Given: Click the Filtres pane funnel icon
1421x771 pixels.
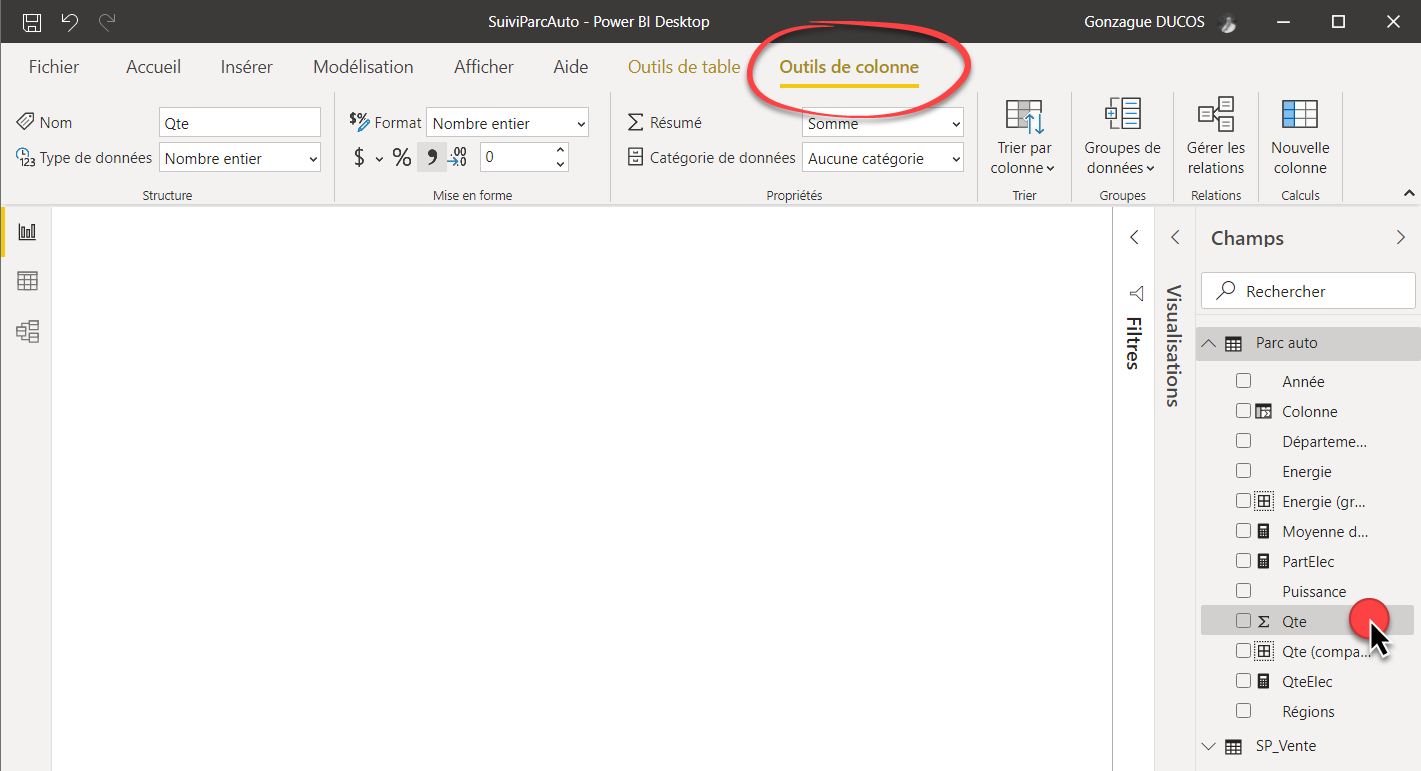Looking at the screenshot, I should 1136,293.
